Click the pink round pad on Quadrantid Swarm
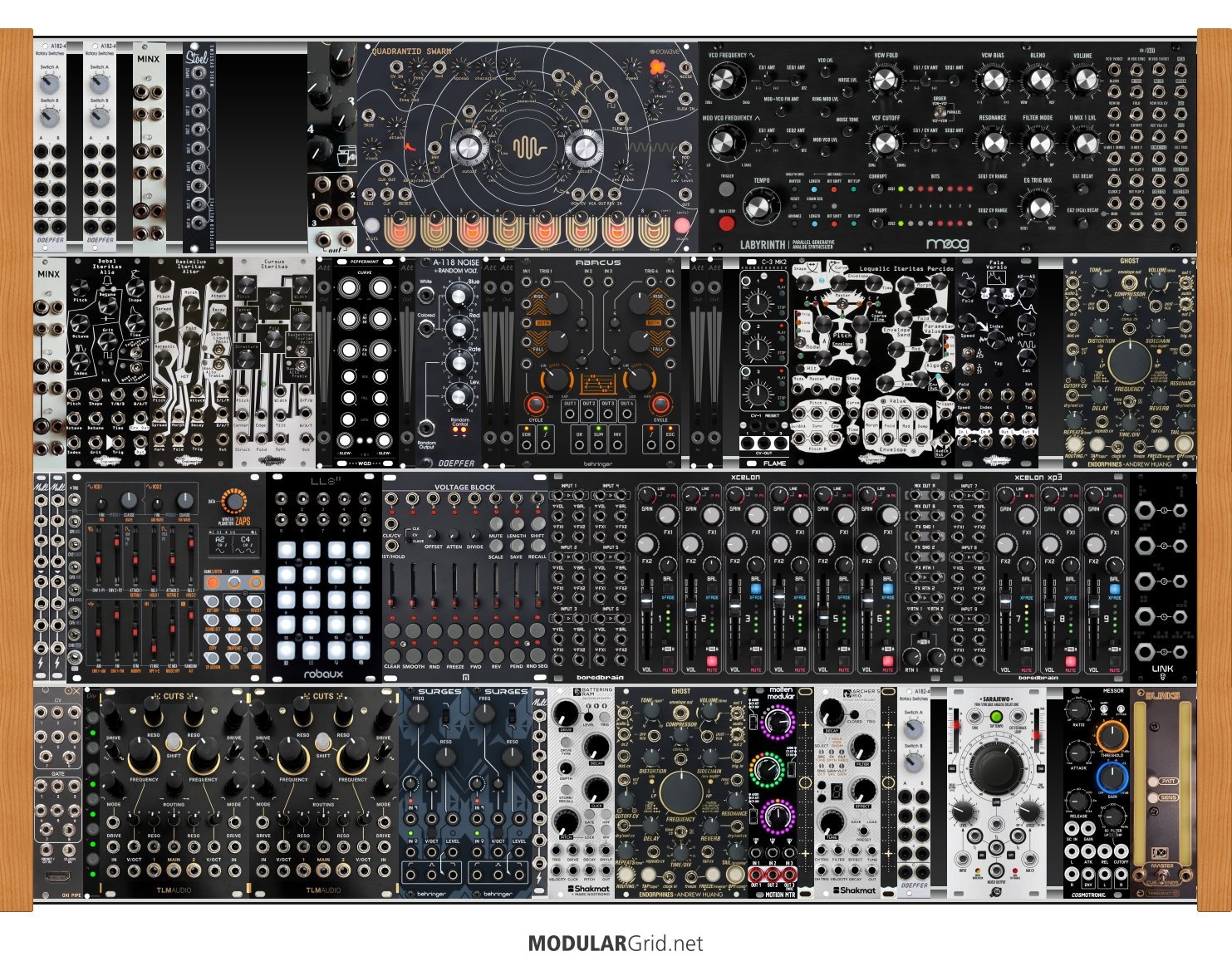The height and width of the screenshot is (961, 1232). coord(682,226)
